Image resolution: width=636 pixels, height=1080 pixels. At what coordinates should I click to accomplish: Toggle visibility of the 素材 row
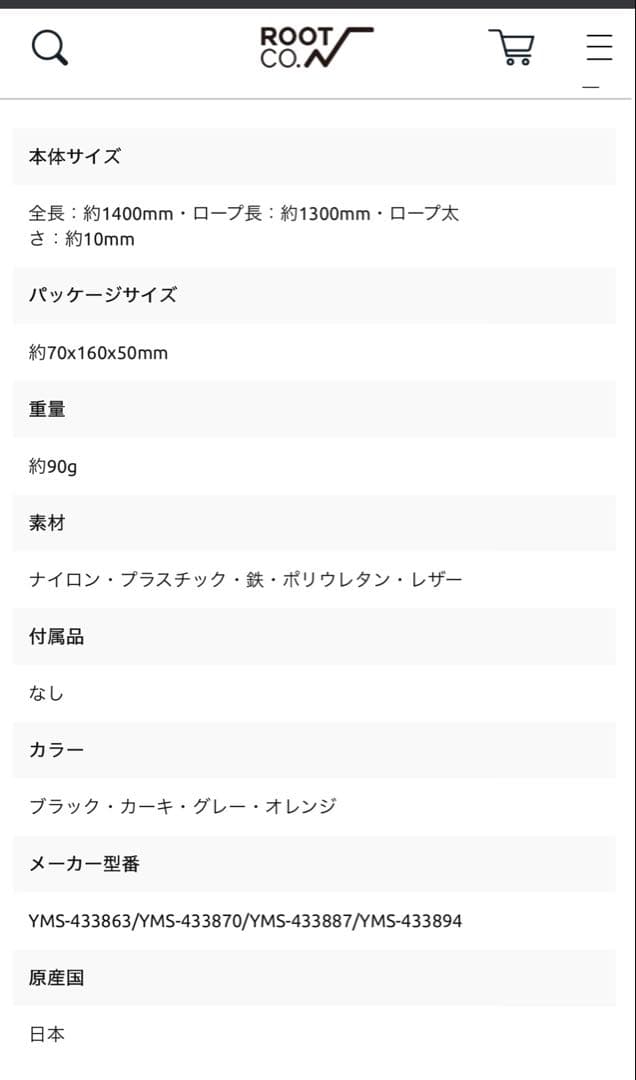(318, 523)
